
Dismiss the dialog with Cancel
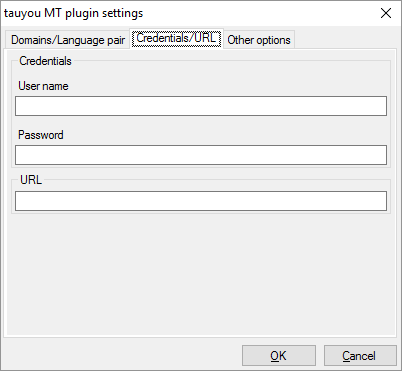coord(360,356)
